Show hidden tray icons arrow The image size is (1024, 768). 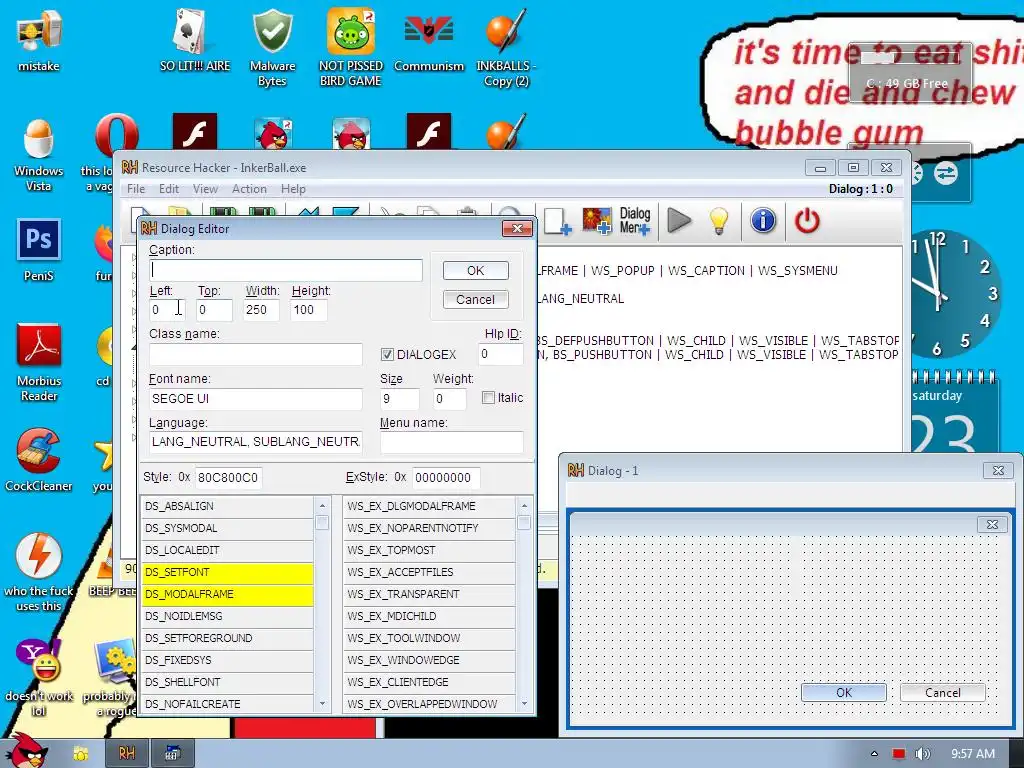[x=874, y=754]
